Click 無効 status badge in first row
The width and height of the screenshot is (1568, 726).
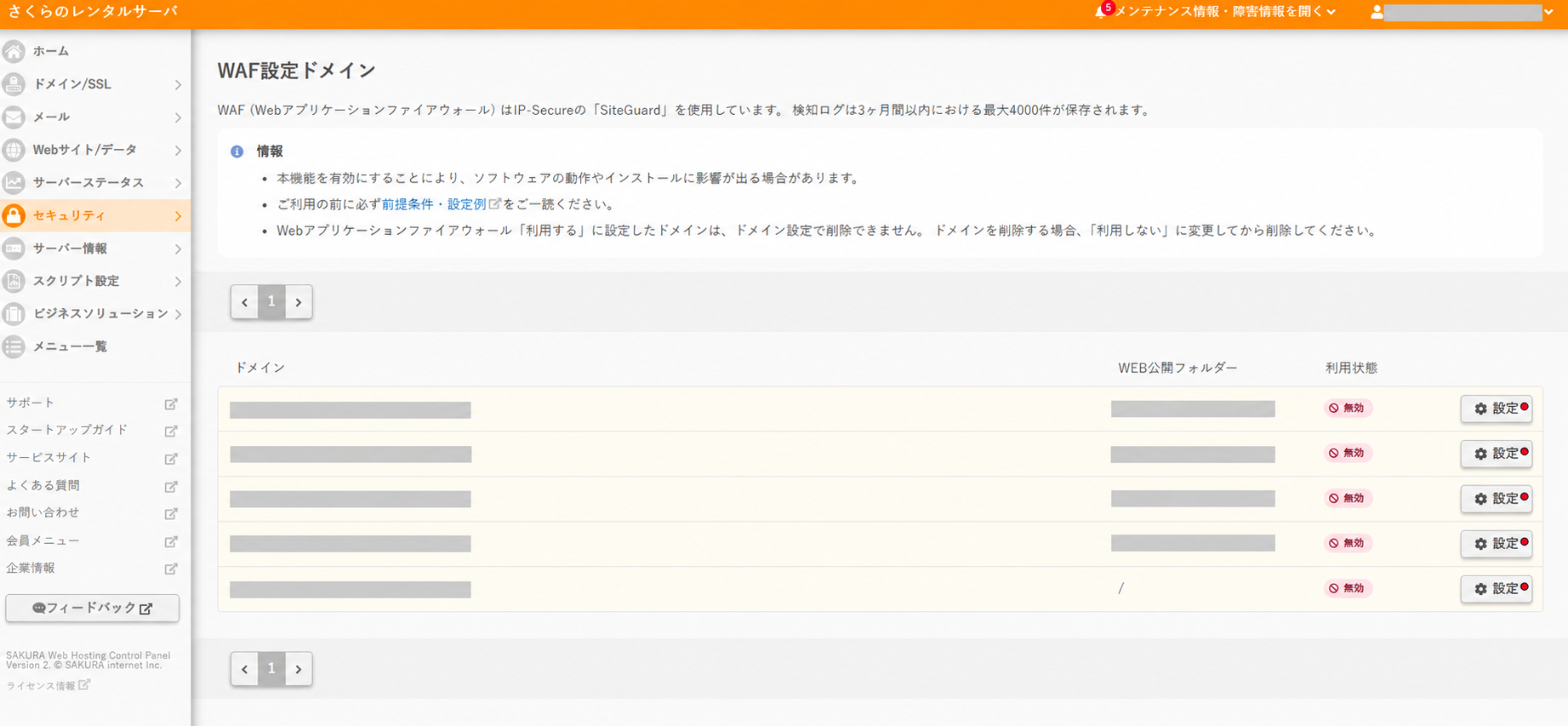coord(1348,409)
